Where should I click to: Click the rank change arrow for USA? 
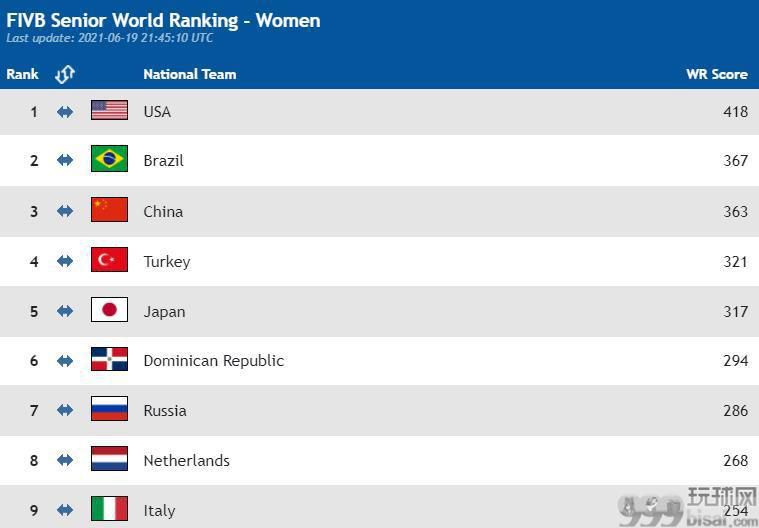pyautogui.click(x=65, y=112)
